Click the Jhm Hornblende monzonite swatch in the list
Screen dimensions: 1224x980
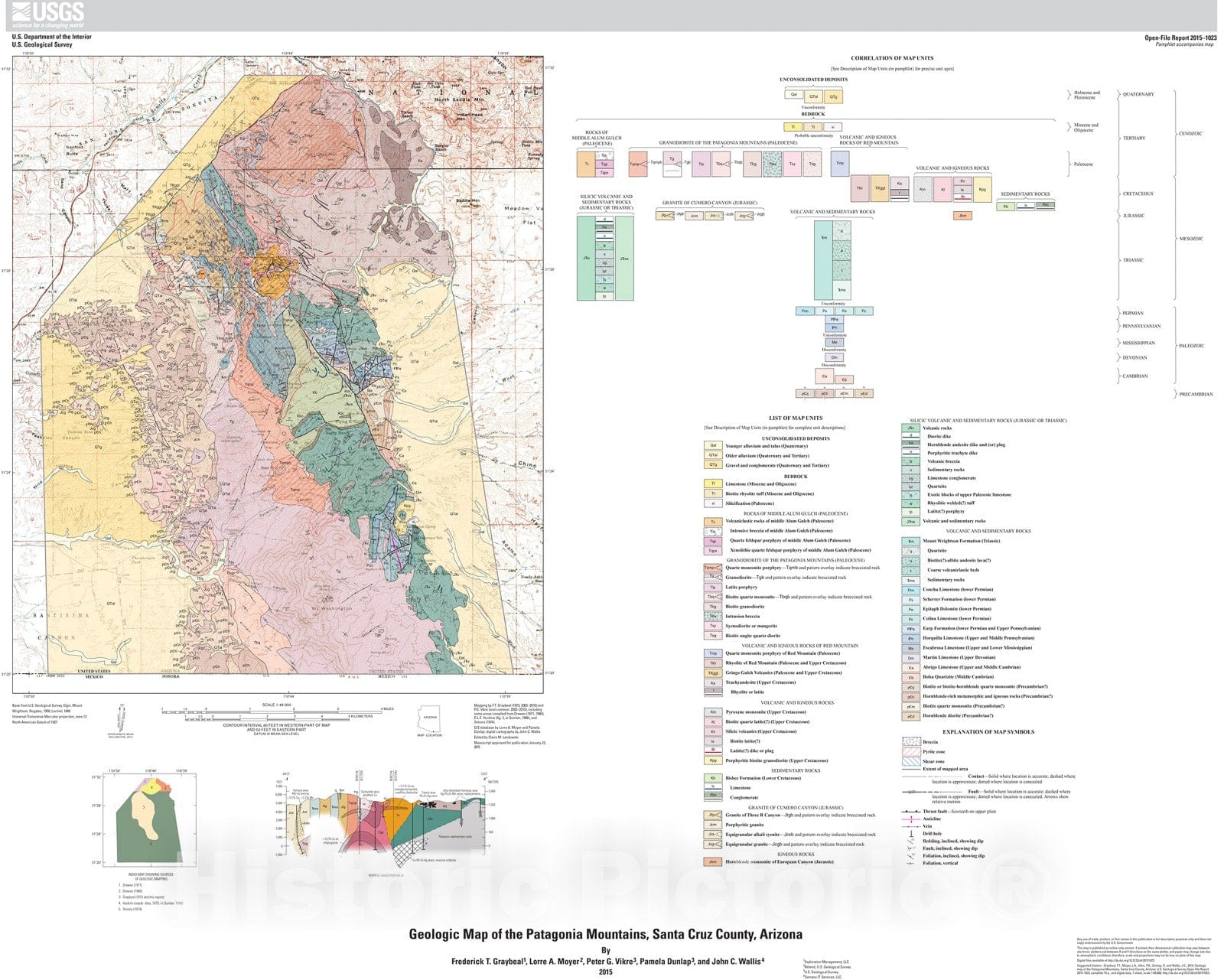(x=713, y=862)
